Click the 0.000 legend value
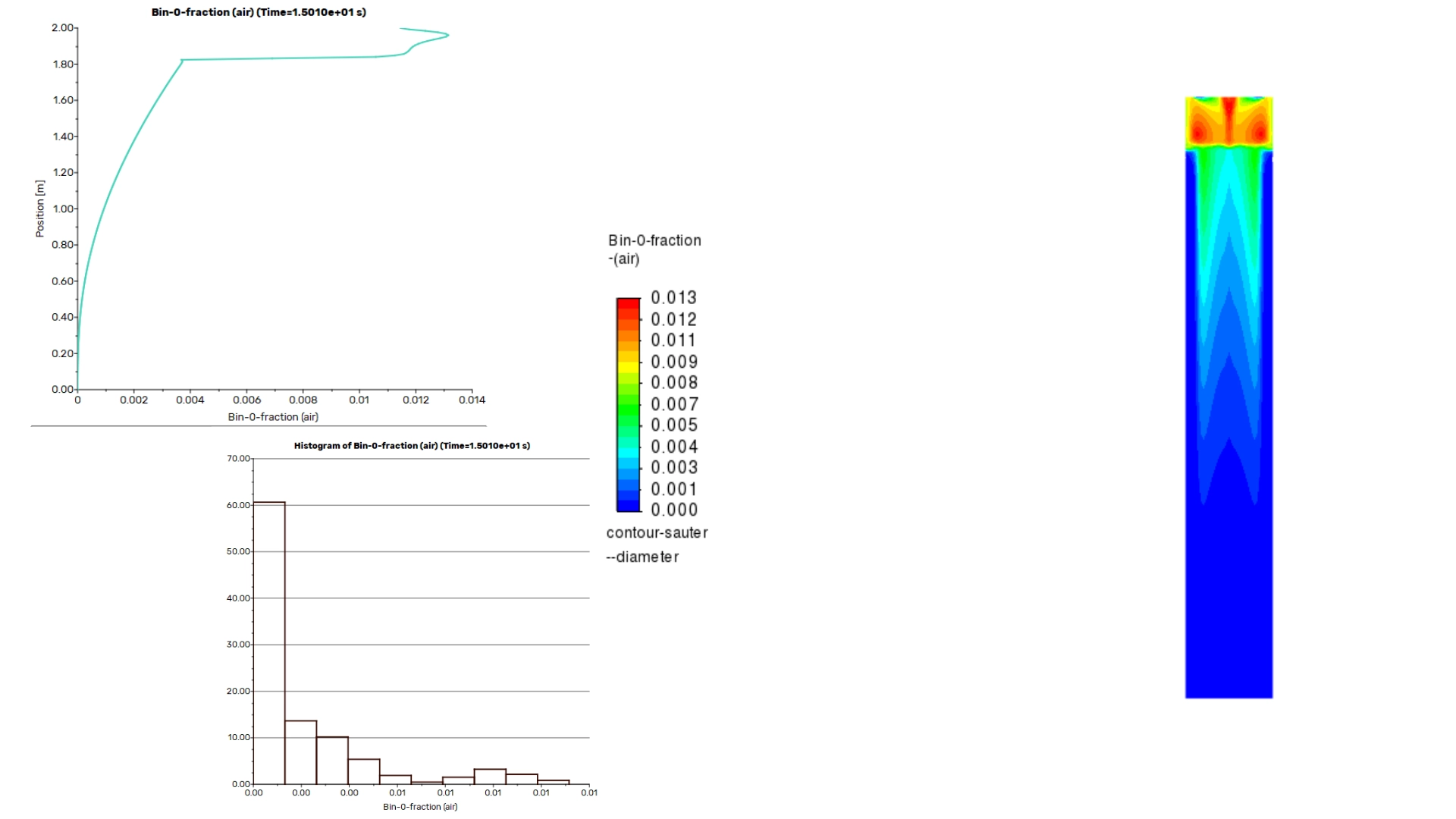The width and height of the screenshot is (1456, 819). pyautogui.click(x=673, y=510)
